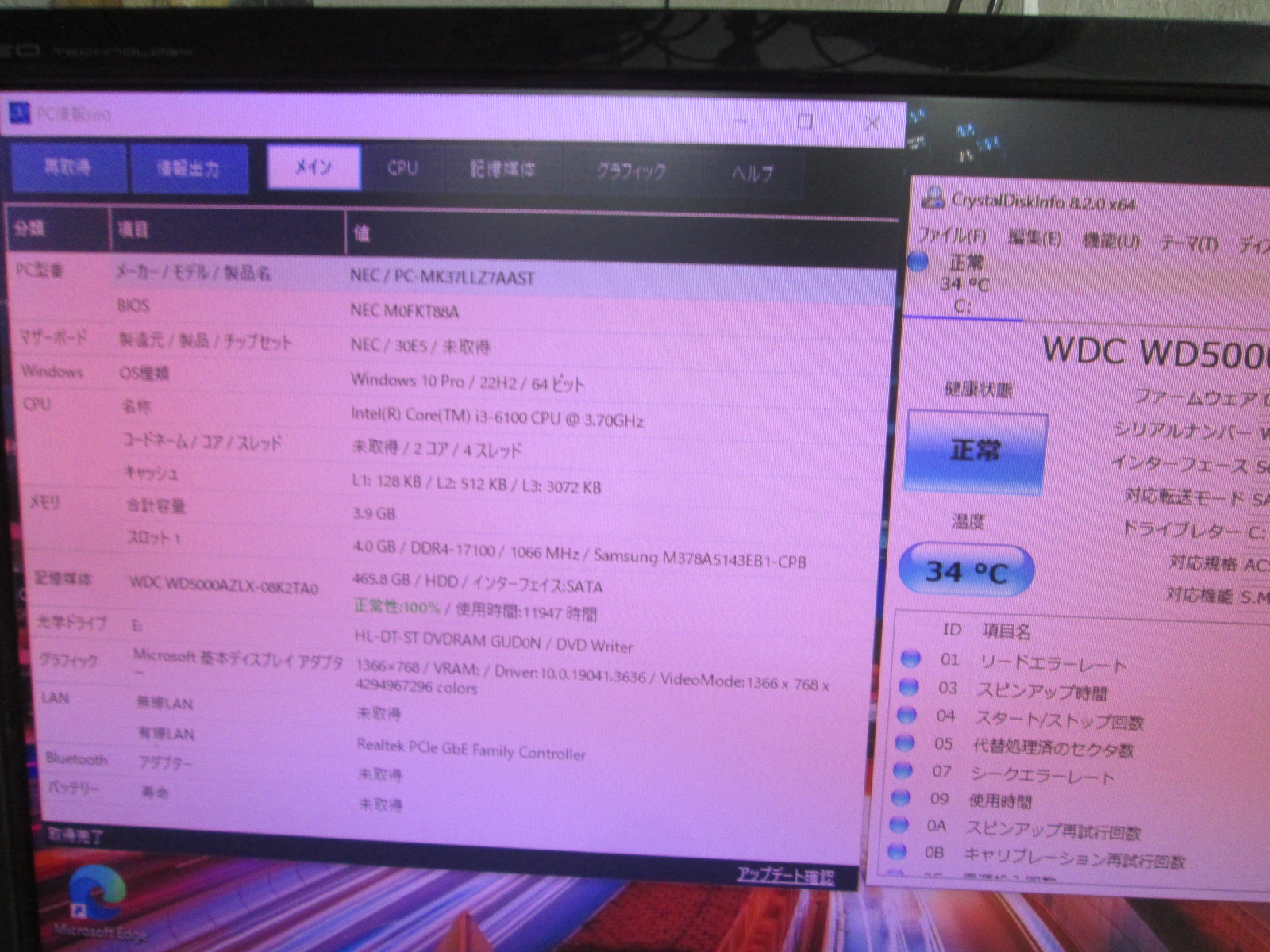Viewport: 1270px width, 952px height.
Task: Click the 取得完了 status bar text
Action: pyautogui.click(x=75, y=835)
